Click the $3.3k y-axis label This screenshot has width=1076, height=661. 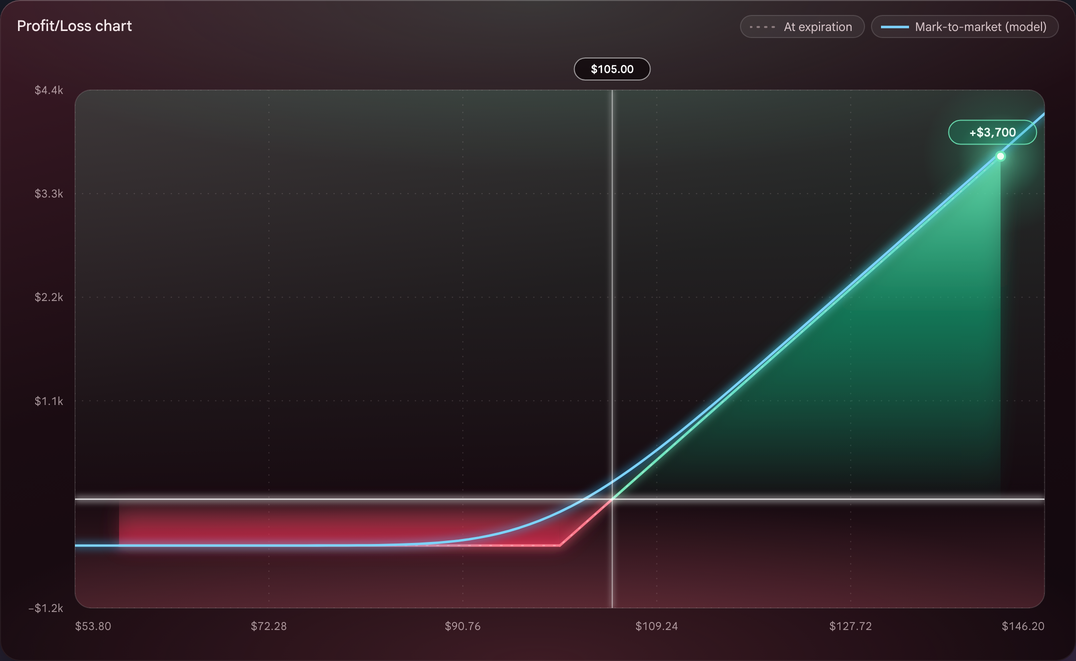pos(49,194)
